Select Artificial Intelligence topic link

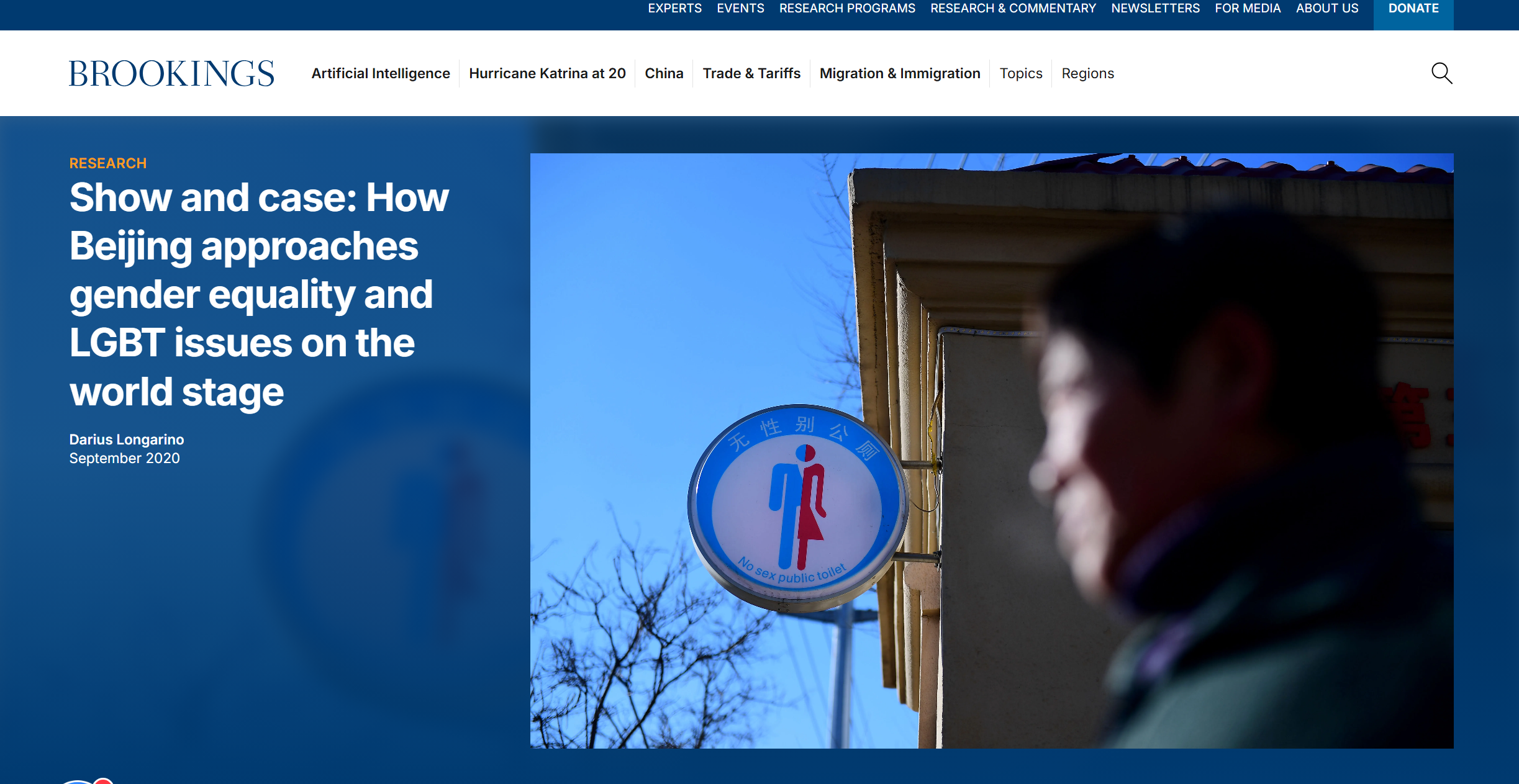pyautogui.click(x=381, y=73)
